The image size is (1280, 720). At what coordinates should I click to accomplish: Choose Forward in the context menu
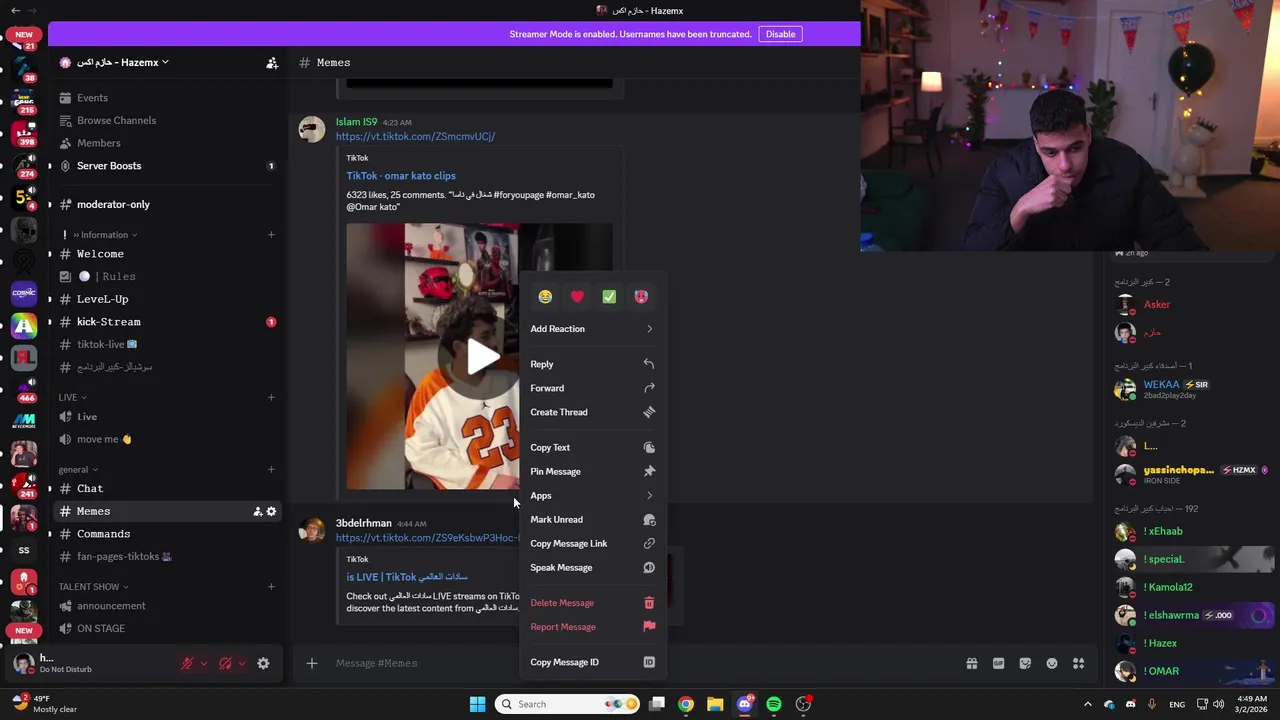coord(592,388)
